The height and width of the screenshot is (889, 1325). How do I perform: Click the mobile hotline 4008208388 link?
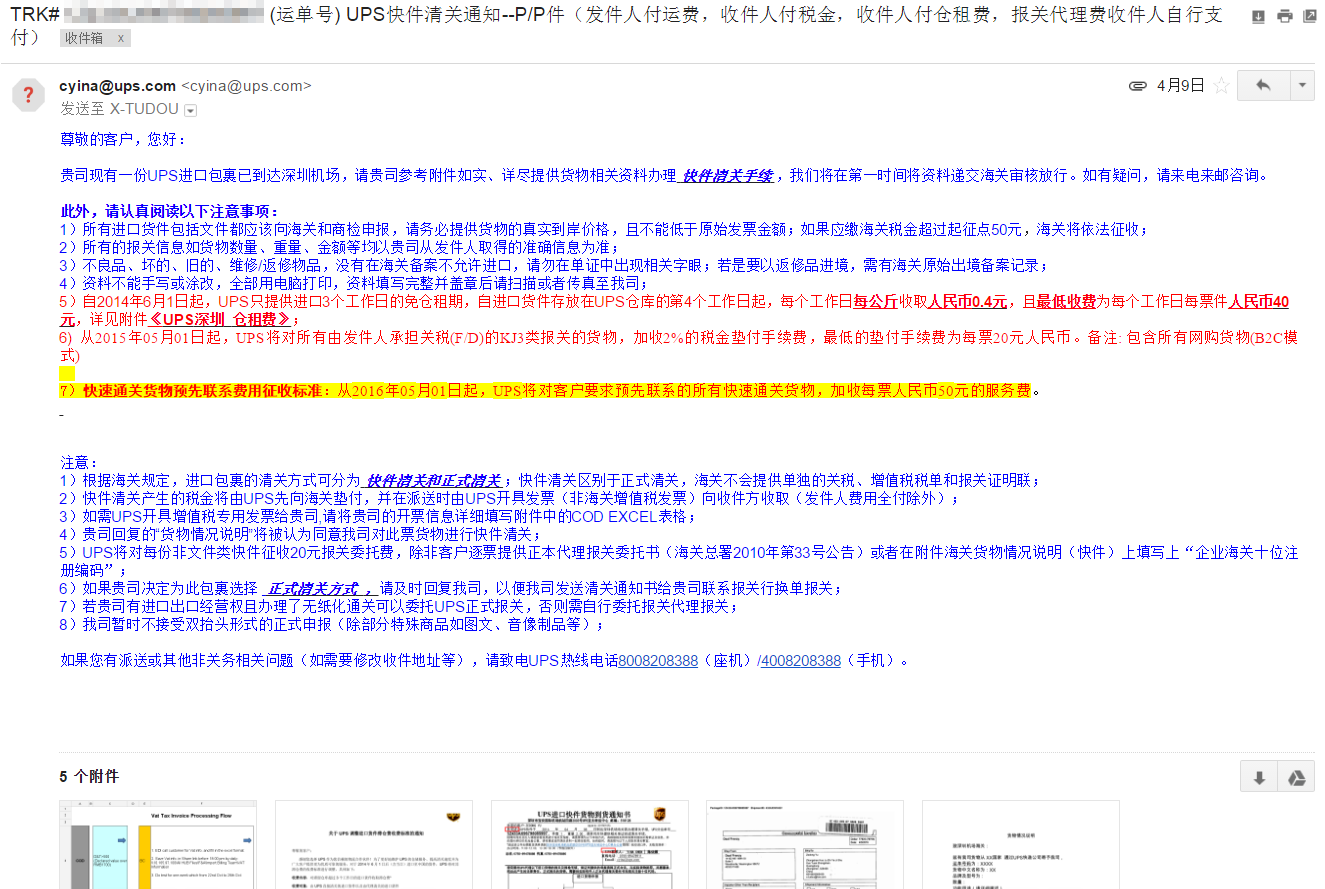pyautogui.click(x=800, y=661)
